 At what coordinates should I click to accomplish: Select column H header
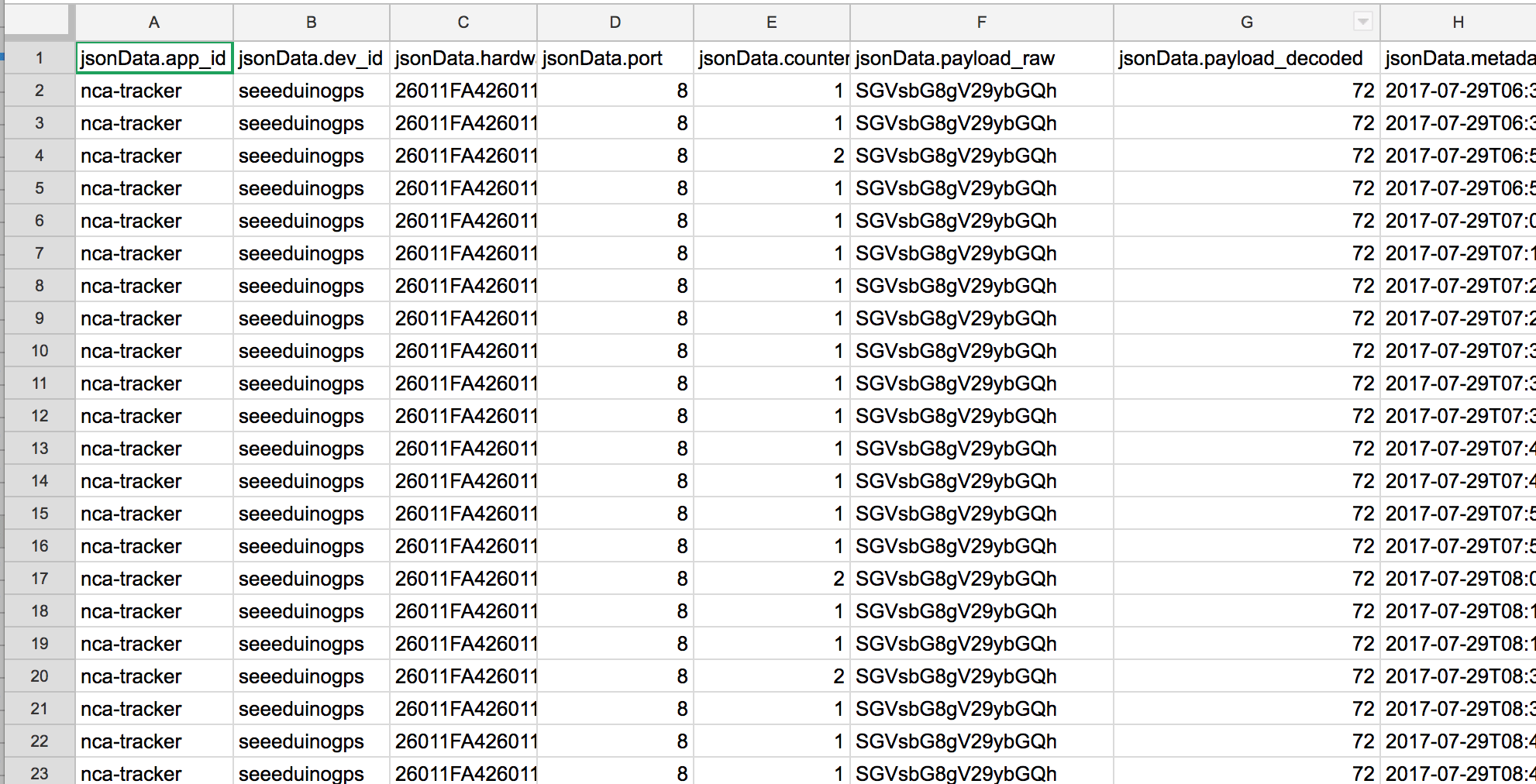point(1458,22)
